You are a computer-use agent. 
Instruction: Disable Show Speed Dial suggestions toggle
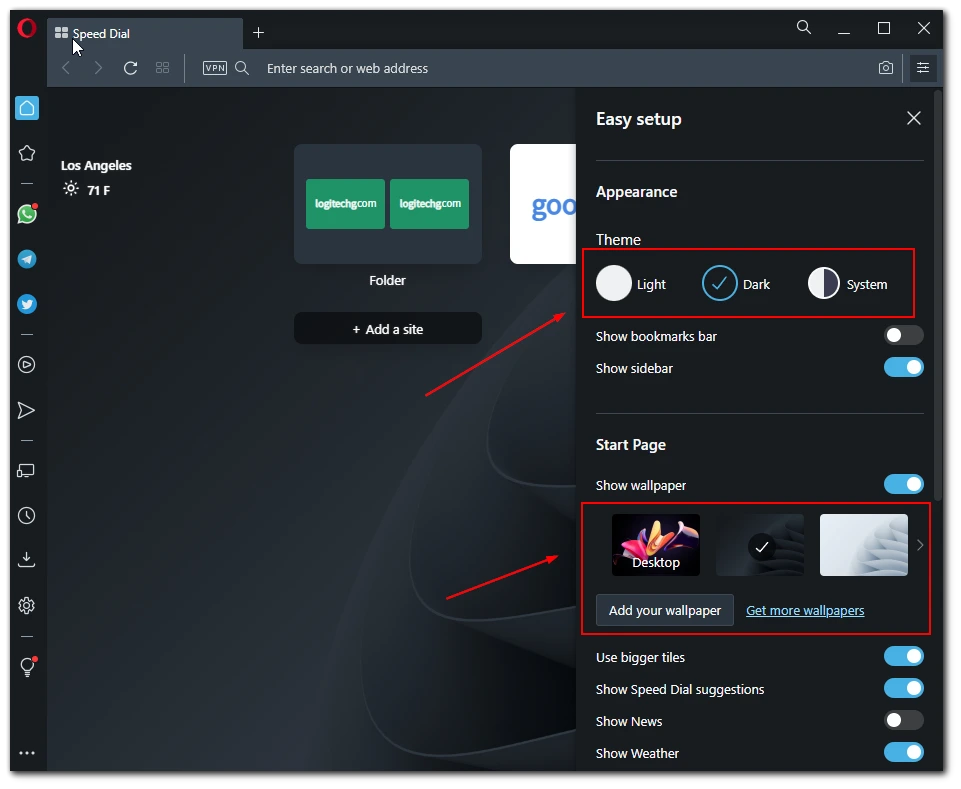click(903, 688)
